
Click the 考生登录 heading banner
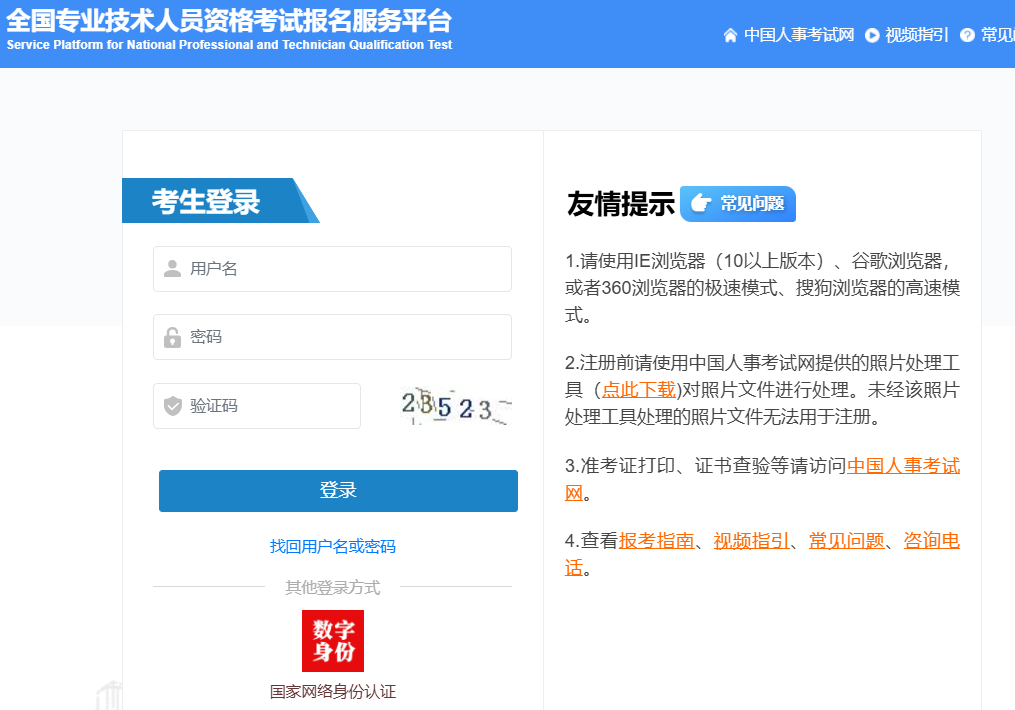(220, 201)
